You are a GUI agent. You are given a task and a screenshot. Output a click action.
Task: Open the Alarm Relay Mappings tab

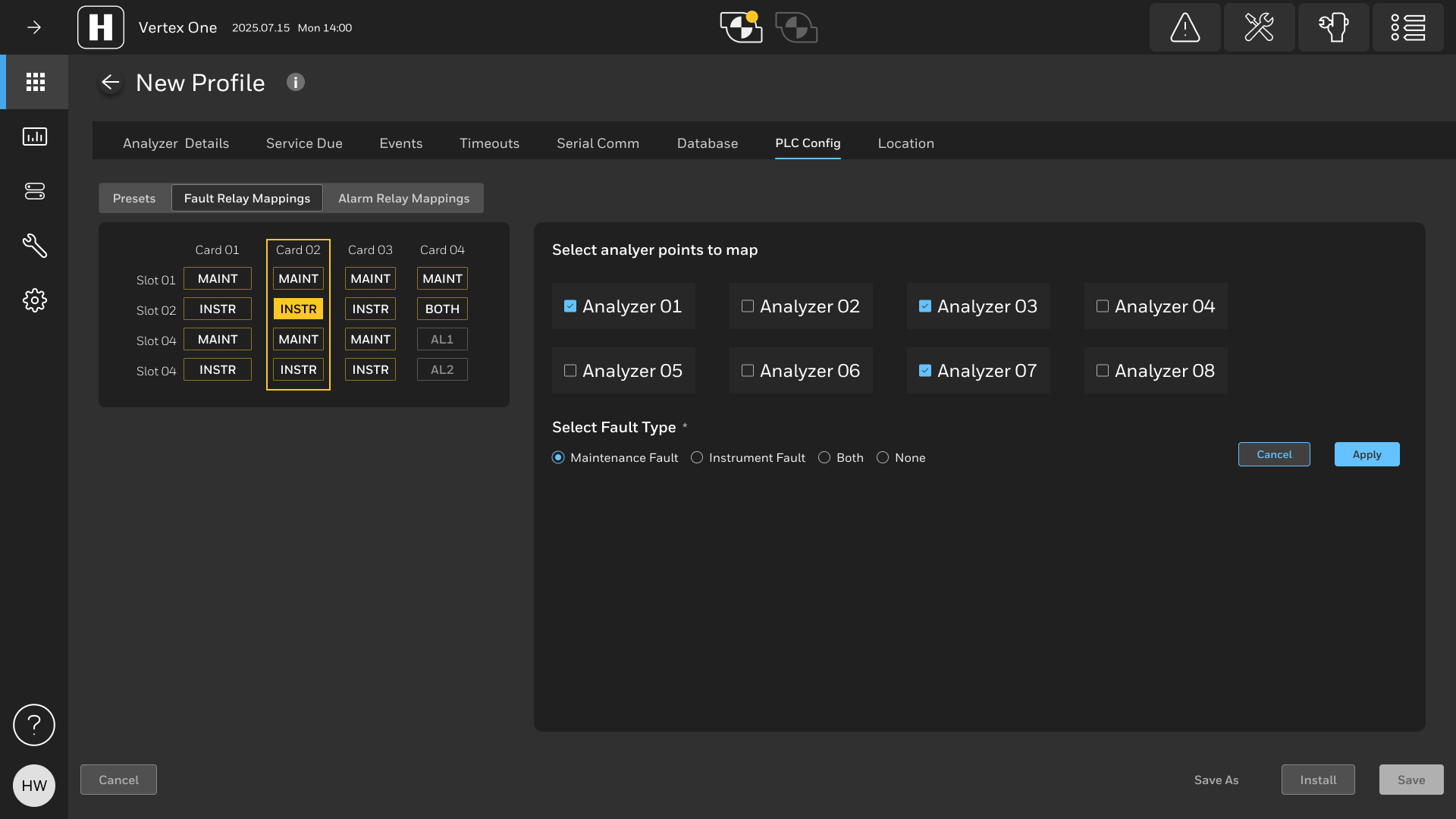coord(403,199)
